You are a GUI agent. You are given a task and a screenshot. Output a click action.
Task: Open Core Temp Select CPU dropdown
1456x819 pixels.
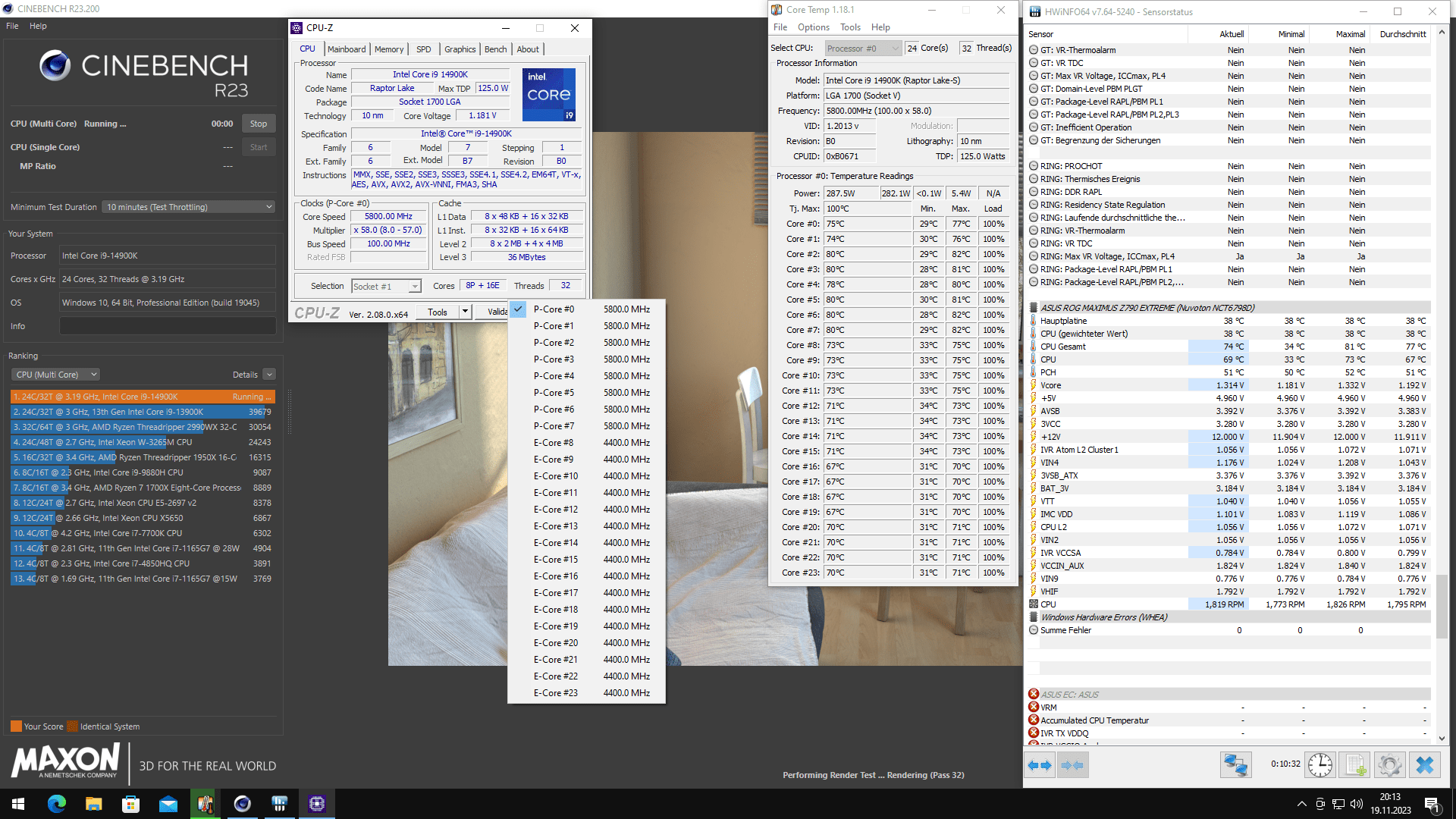click(x=863, y=49)
